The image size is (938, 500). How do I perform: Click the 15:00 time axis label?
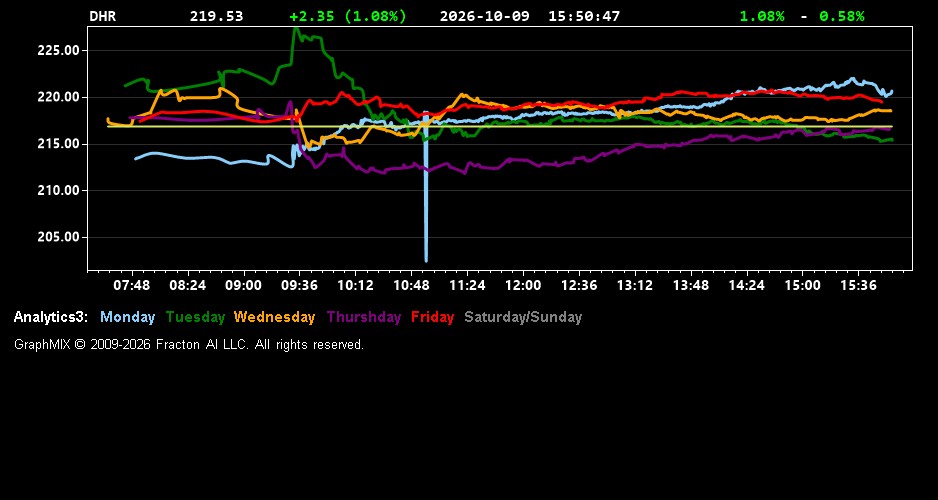coord(803,286)
